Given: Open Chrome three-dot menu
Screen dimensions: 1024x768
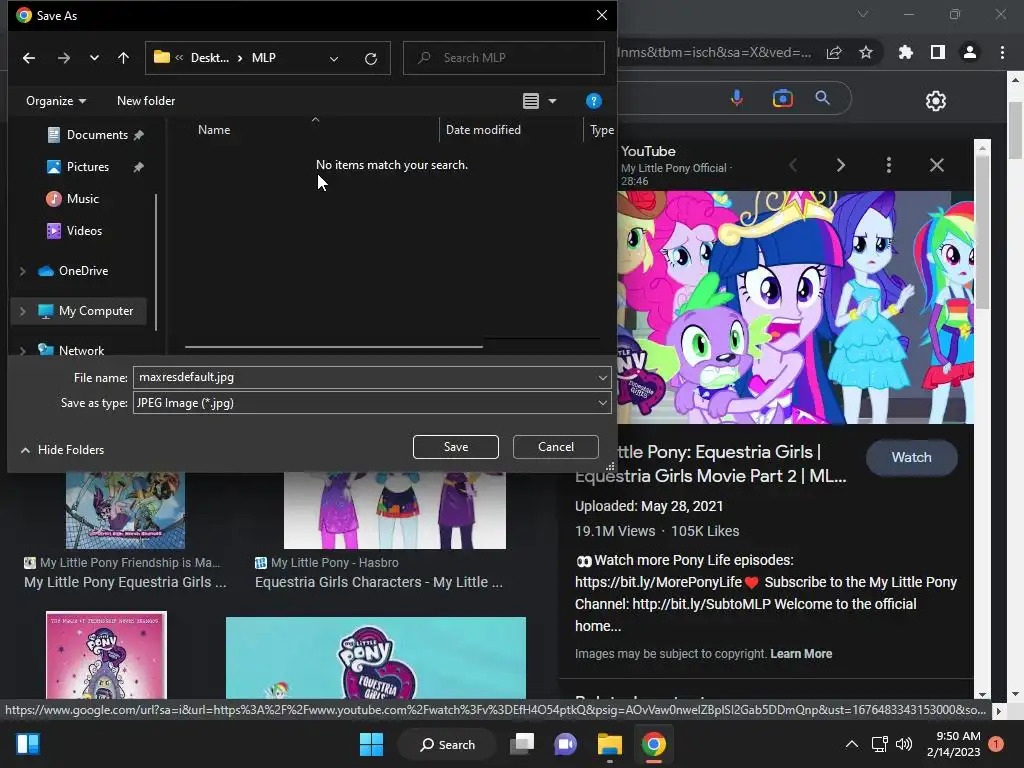Looking at the screenshot, I should pos(1002,52).
